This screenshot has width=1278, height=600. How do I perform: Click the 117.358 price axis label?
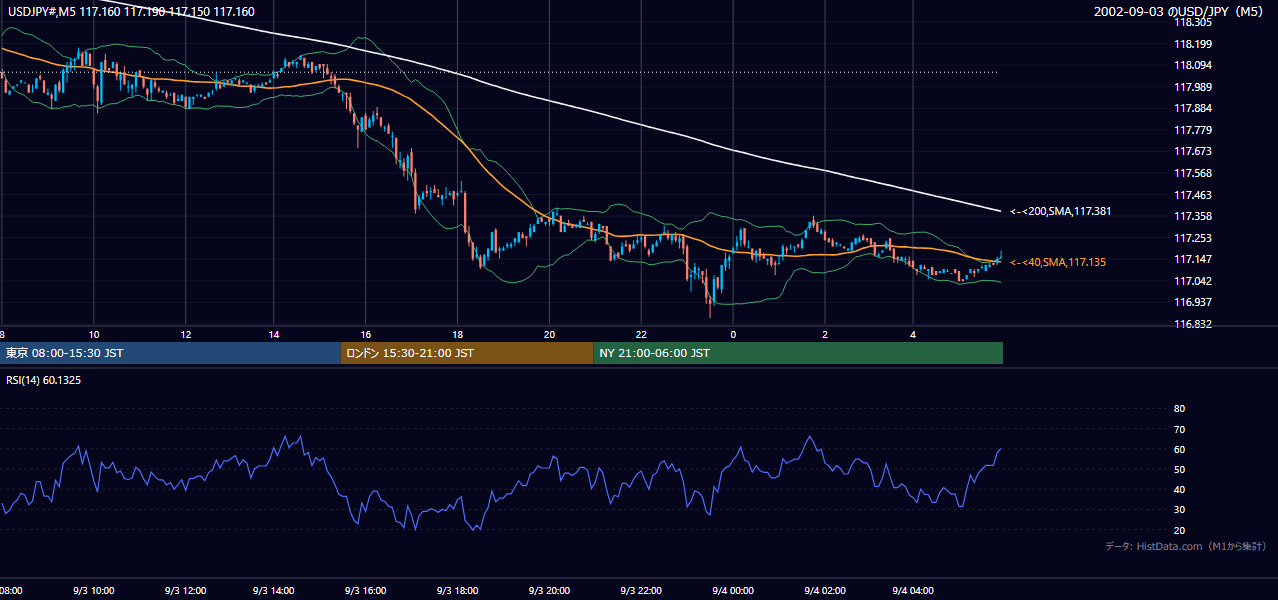coord(1193,216)
